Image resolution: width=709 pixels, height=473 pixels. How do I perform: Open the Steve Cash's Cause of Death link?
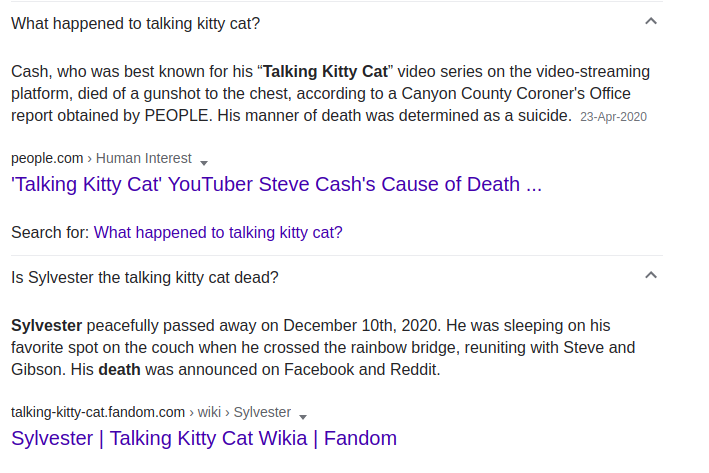pyautogui.click(x=276, y=184)
